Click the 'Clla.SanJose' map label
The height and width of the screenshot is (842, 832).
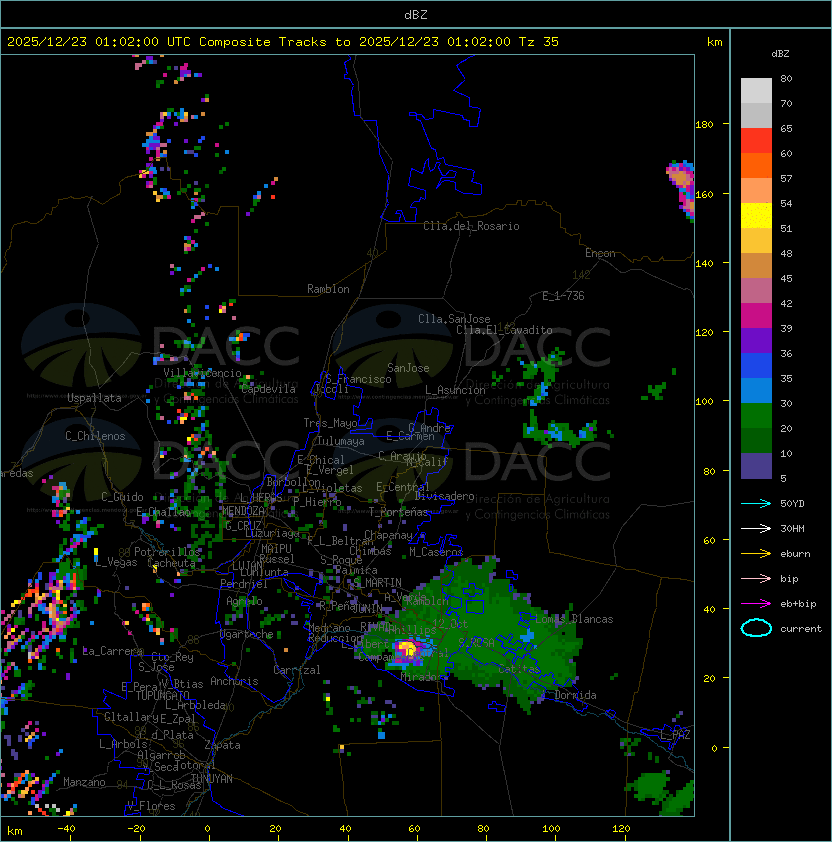pyautogui.click(x=454, y=319)
